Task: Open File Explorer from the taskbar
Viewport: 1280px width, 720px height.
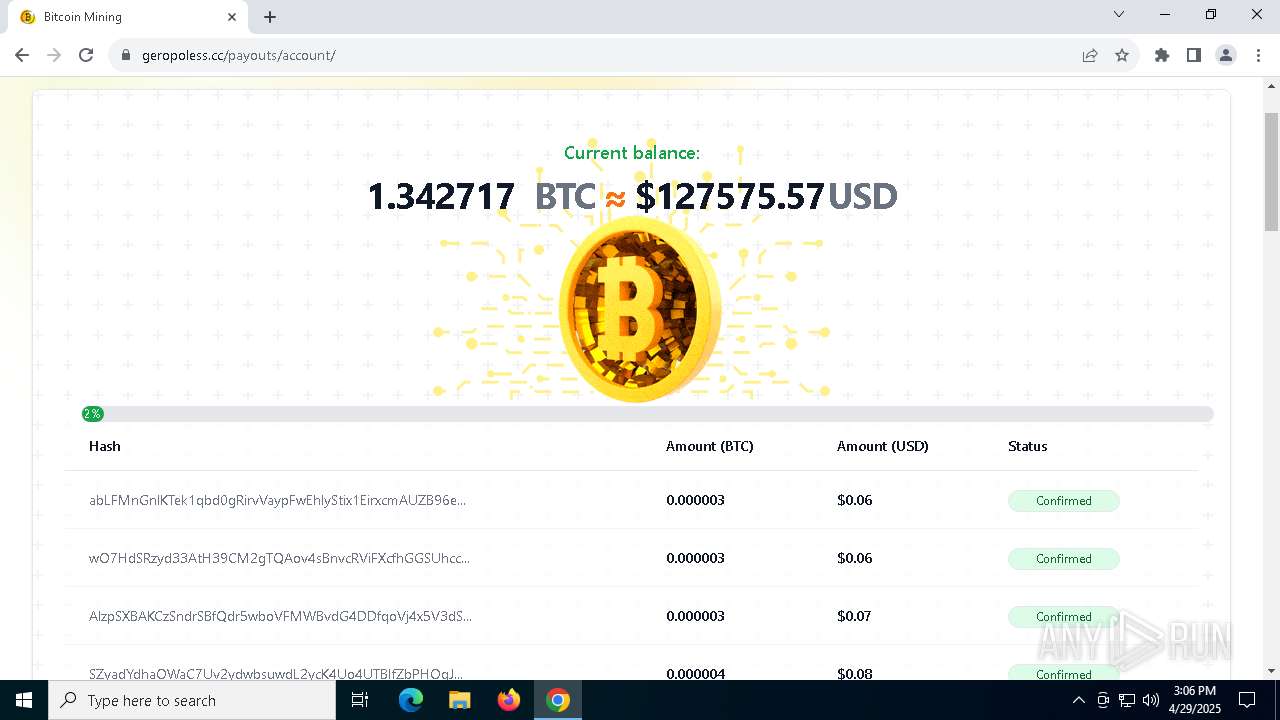Action: 459,700
